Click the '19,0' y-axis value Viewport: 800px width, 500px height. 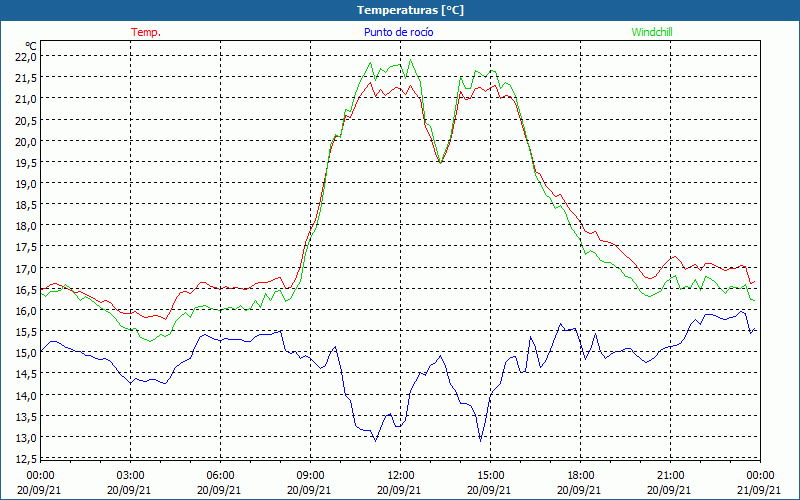point(25,184)
